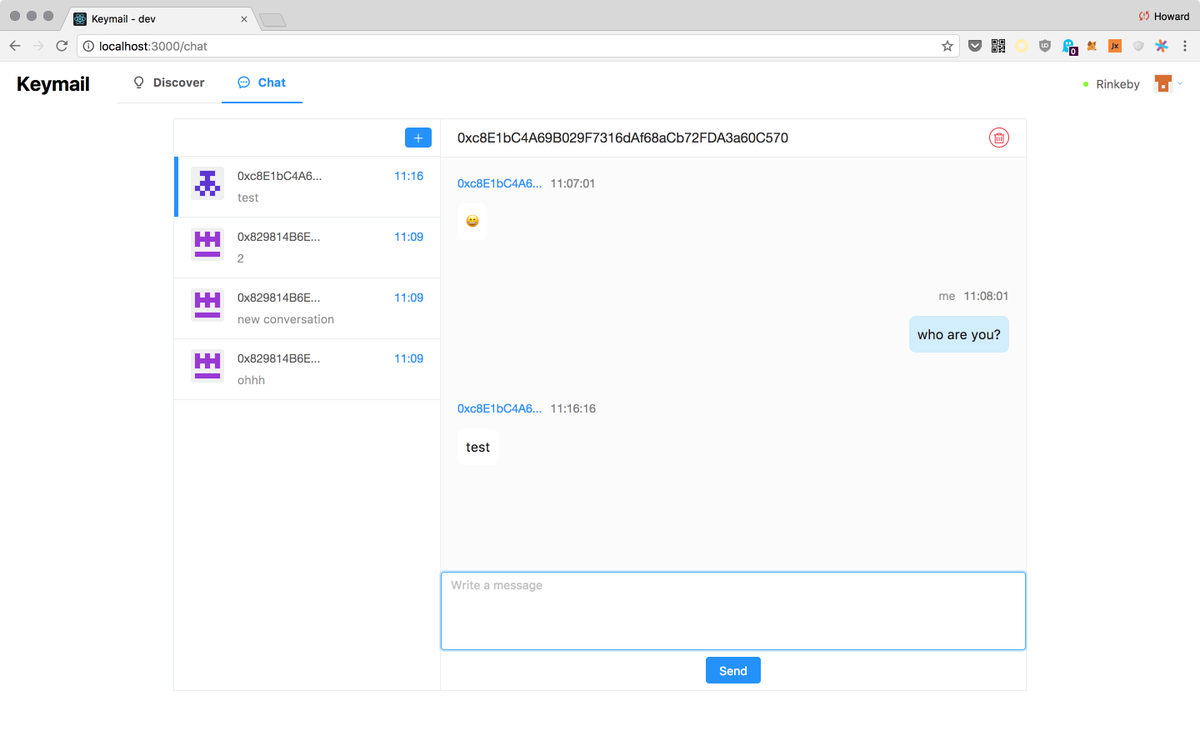This screenshot has width=1200, height=731.
Task: Open the MetaMask fox extension
Action: [1092, 46]
